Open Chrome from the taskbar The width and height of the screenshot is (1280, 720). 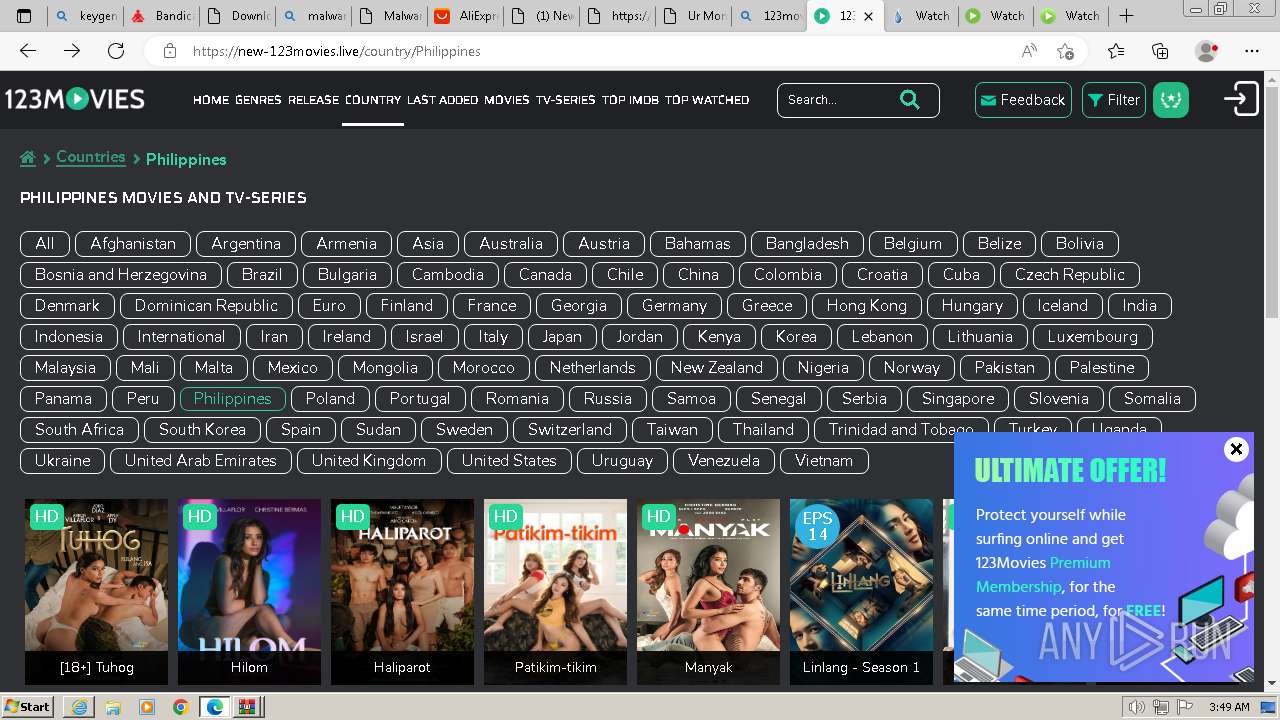[181, 707]
